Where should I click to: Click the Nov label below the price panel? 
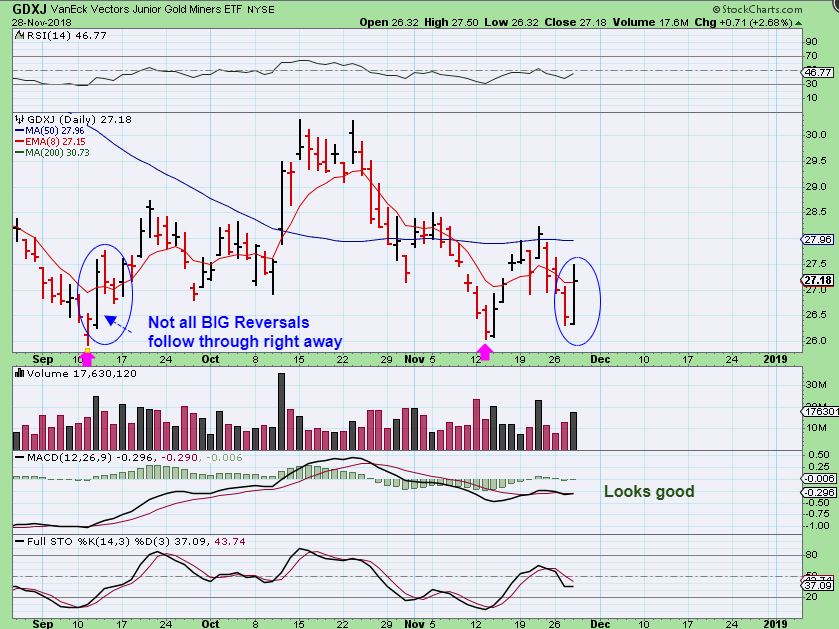click(414, 359)
